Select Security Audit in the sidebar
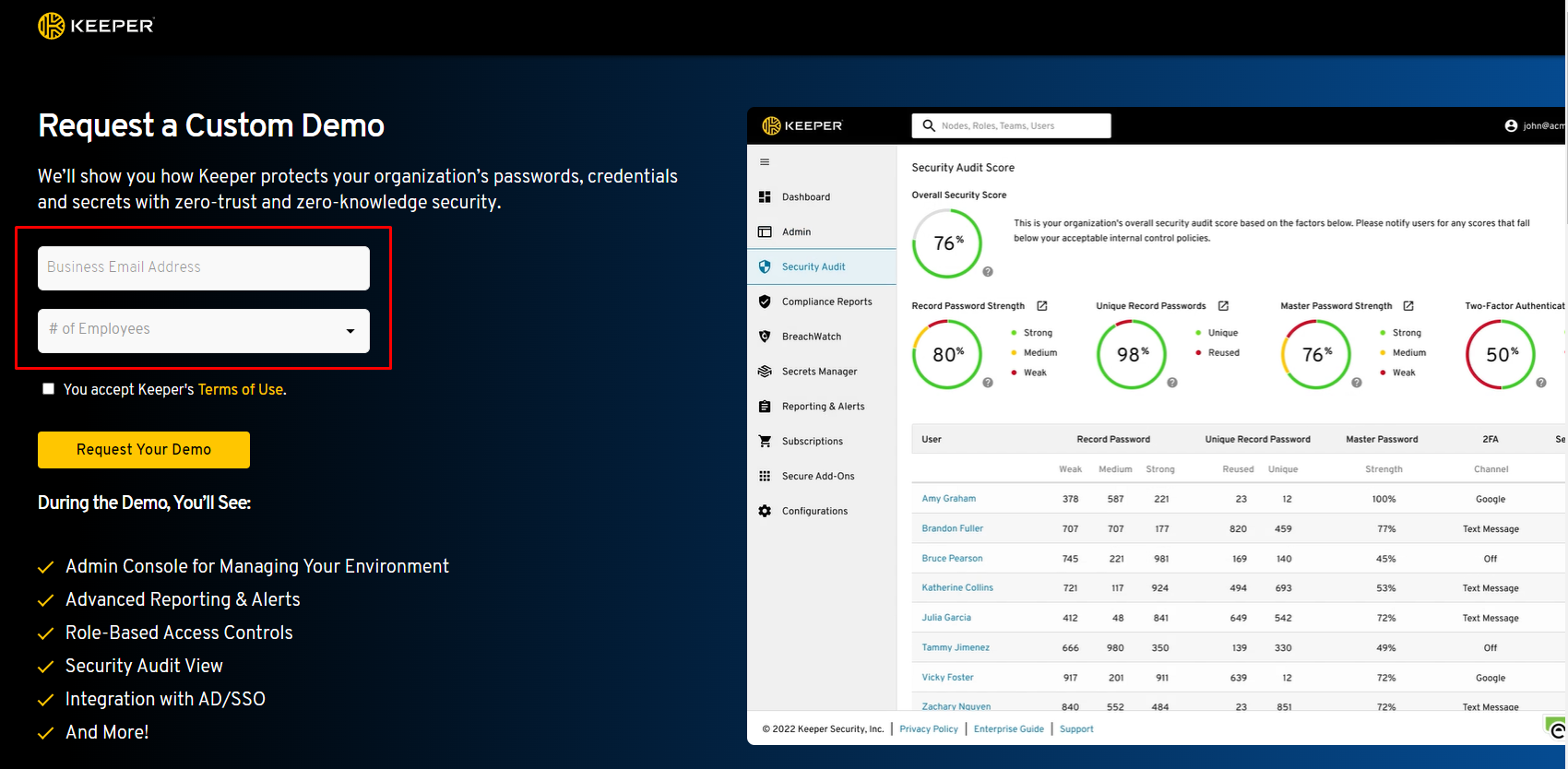Viewport: 1568px width, 769px height. click(x=822, y=266)
